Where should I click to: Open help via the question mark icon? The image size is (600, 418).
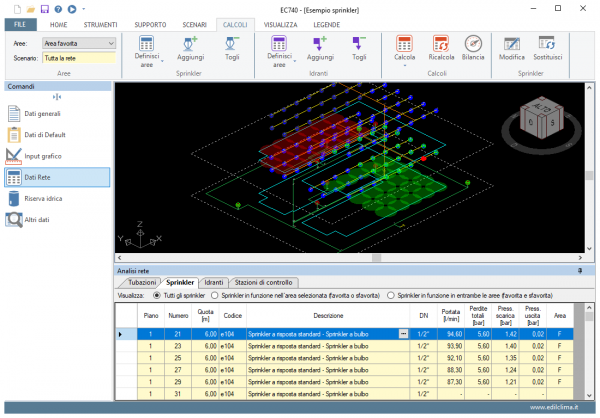pyautogui.click(x=58, y=9)
